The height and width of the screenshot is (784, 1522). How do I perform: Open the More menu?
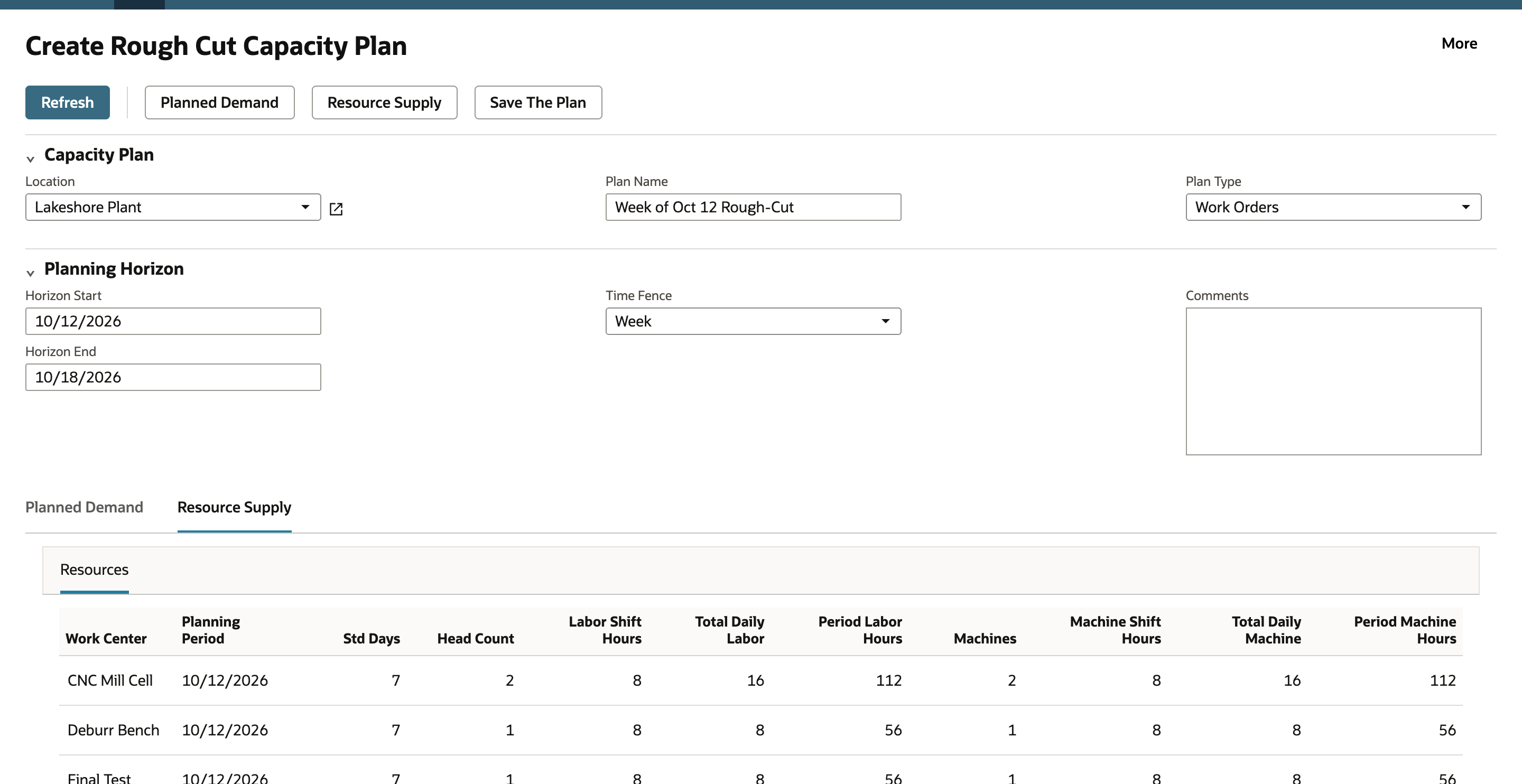click(x=1459, y=43)
